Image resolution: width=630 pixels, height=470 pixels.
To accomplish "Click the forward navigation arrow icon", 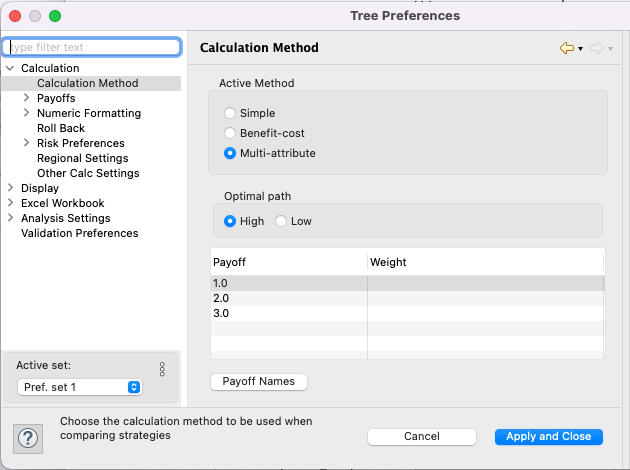I will [x=597, y=48].
